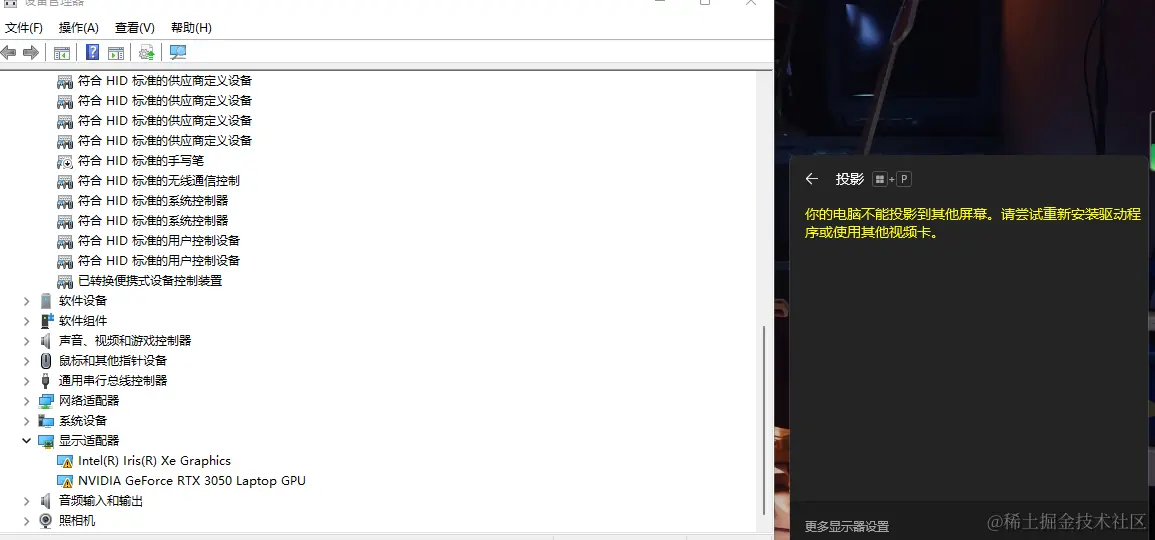Go back using the arrow in 投影 panel
Image resolution: width=1155 pixels, height=540 pixels.
pos(812,179)
